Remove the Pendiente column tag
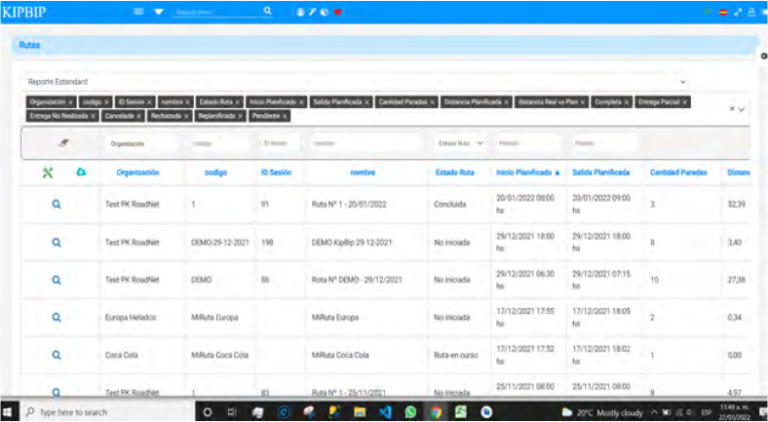 tap(285, 116)
